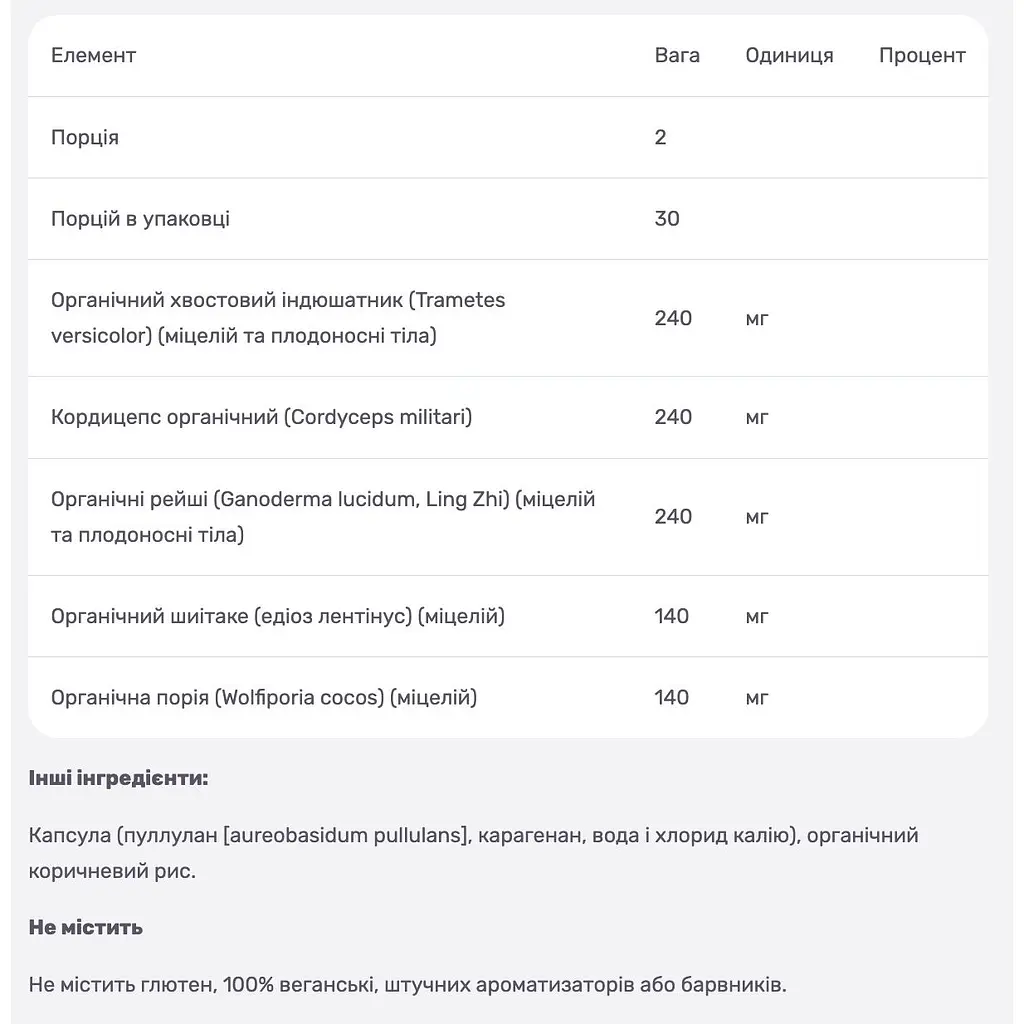1024x1024 pixels.
Task: Select the Порцій в упаковці row label
Action: tap(140, 219)
